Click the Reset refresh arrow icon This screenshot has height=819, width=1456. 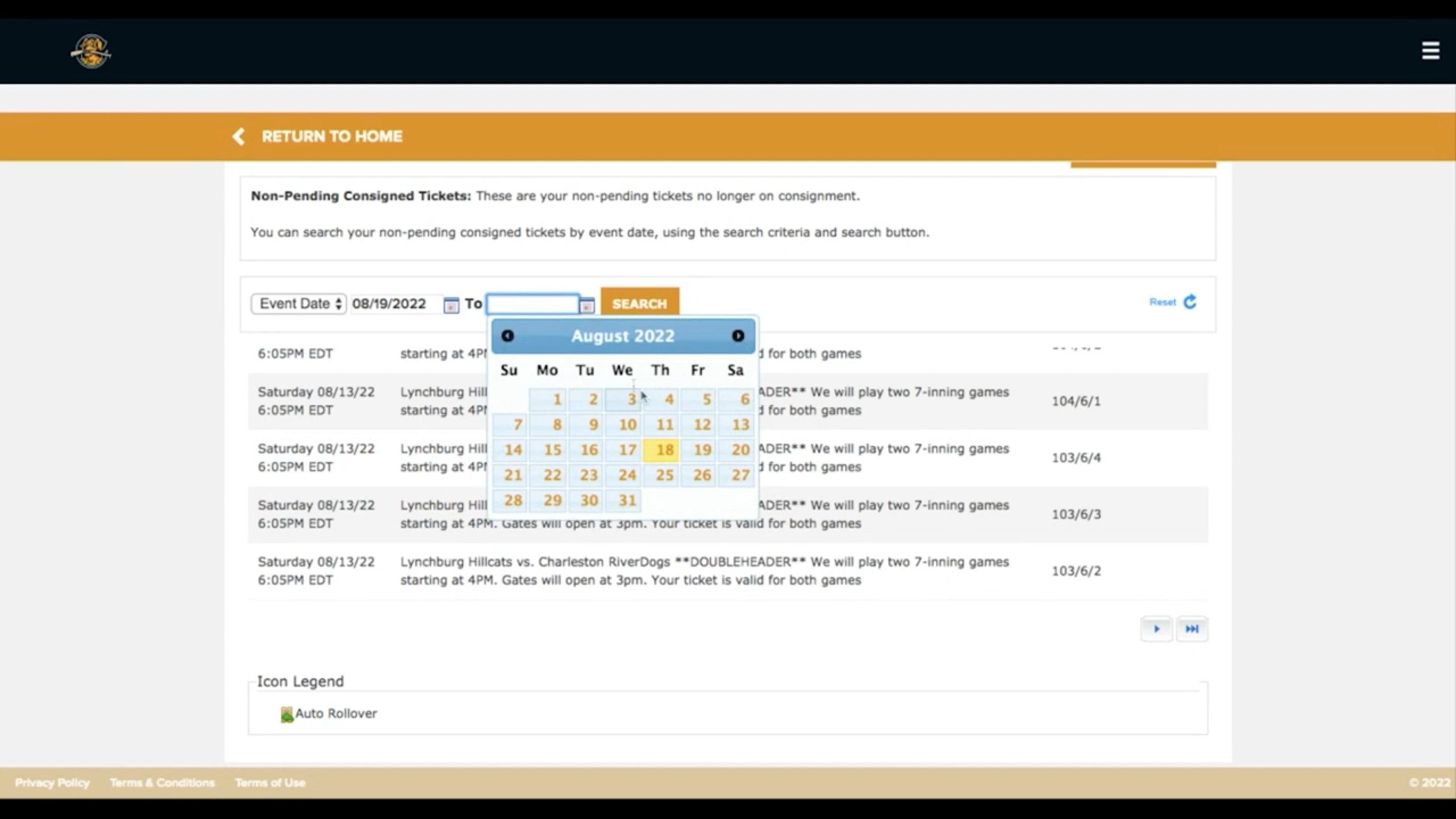(1190, 302)
